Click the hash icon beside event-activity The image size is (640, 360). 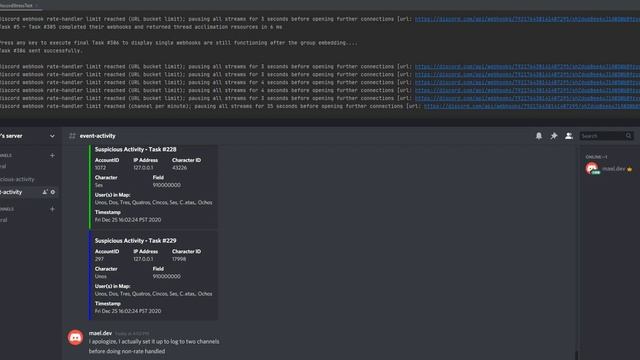(72, 136)
